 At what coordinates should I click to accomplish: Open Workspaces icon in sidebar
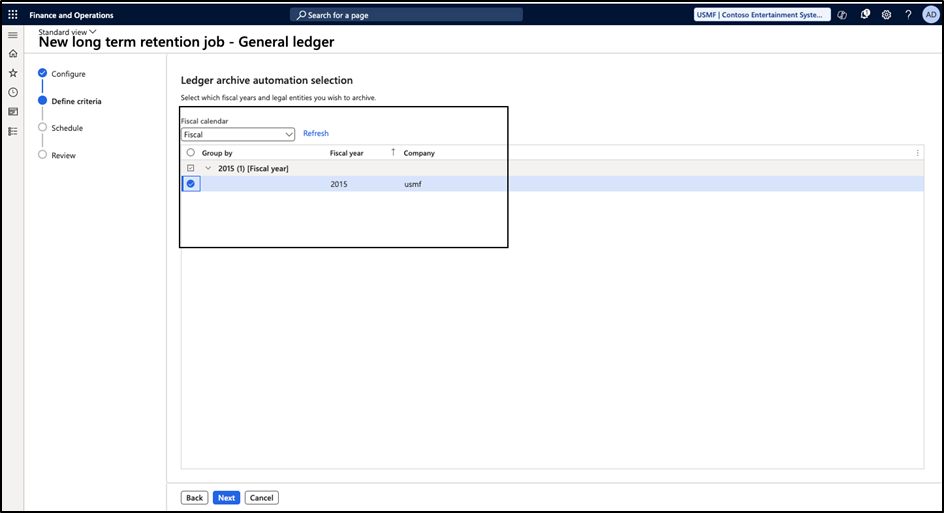tap(13, 111)
